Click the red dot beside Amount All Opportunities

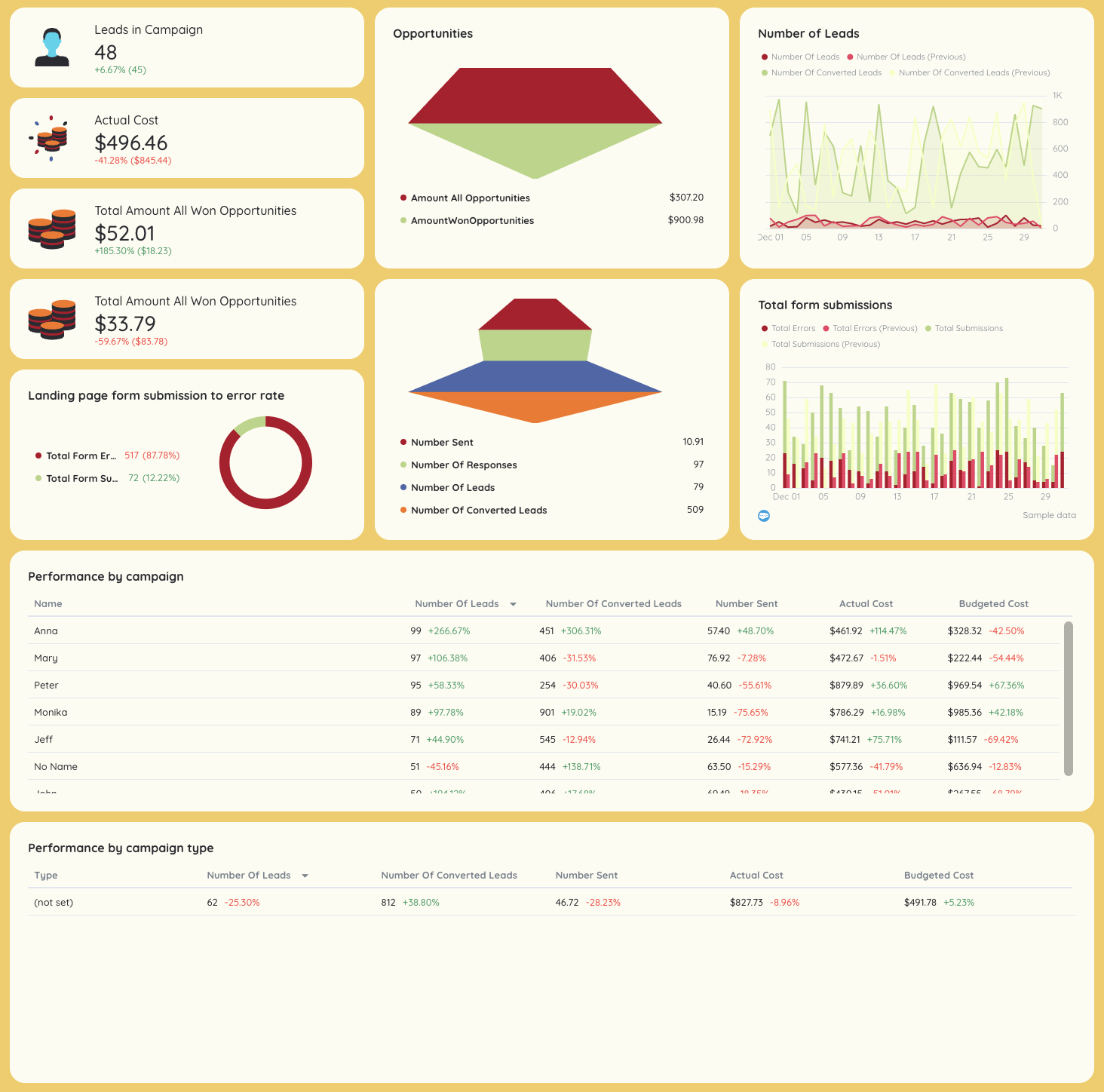click(x=403, y=198)
